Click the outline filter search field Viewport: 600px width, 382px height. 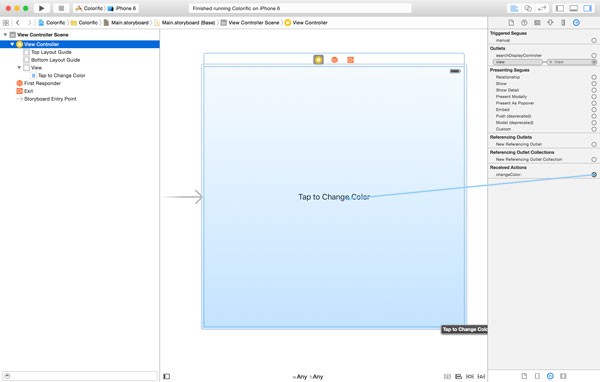tap(80, 376)
